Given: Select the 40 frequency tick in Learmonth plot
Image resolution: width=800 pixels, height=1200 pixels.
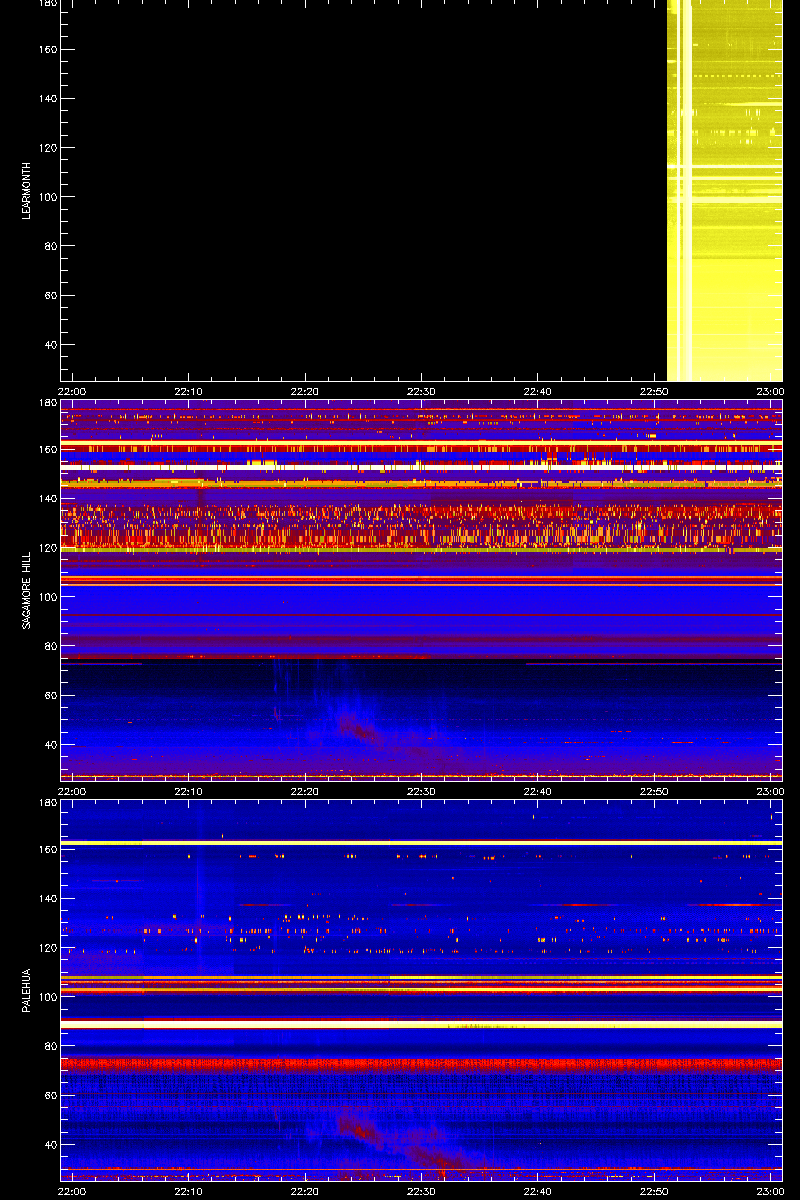Looking at the screenshot, I should click(51, 345).
